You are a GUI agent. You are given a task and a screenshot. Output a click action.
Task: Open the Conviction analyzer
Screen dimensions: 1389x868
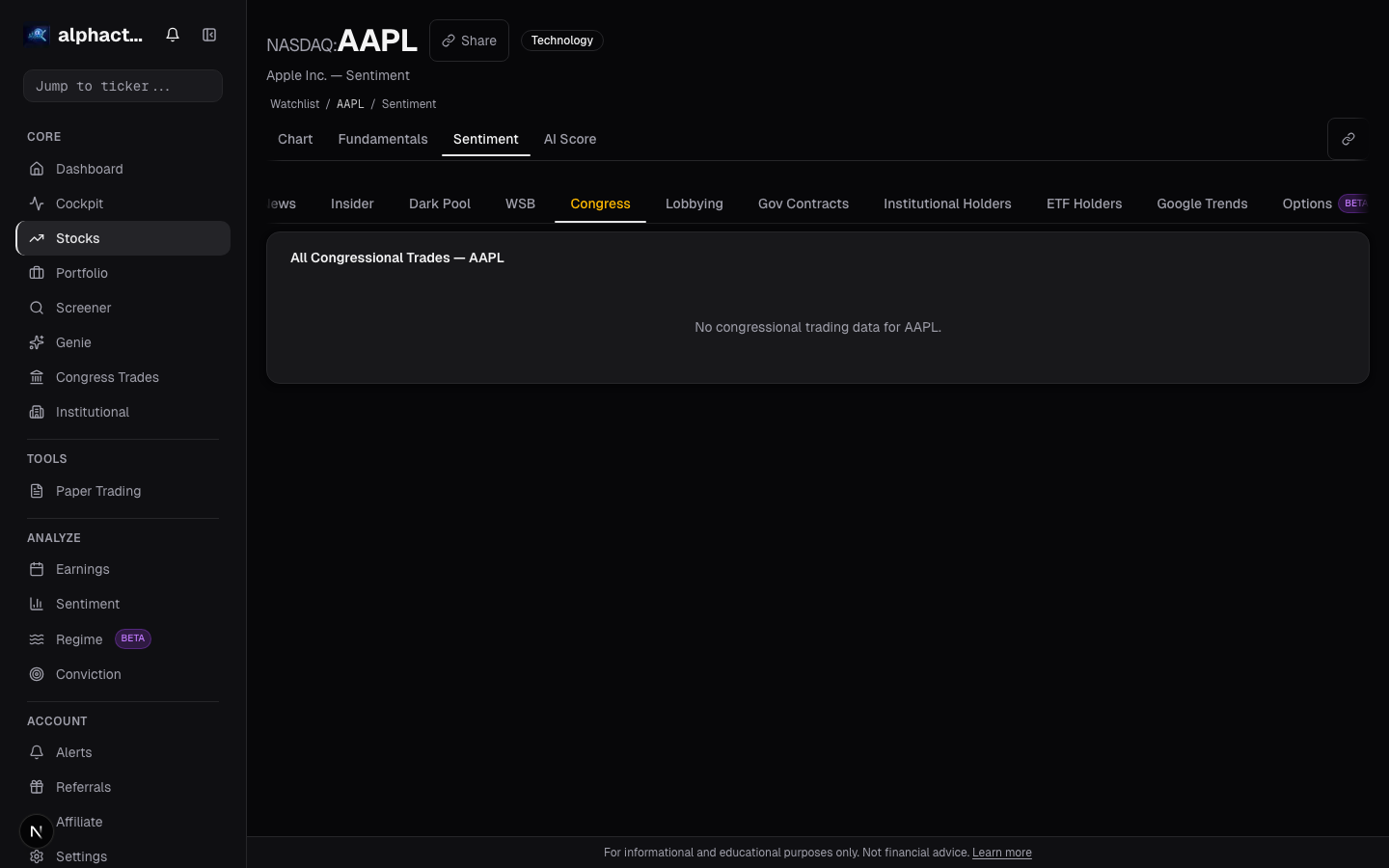(88, 674)
